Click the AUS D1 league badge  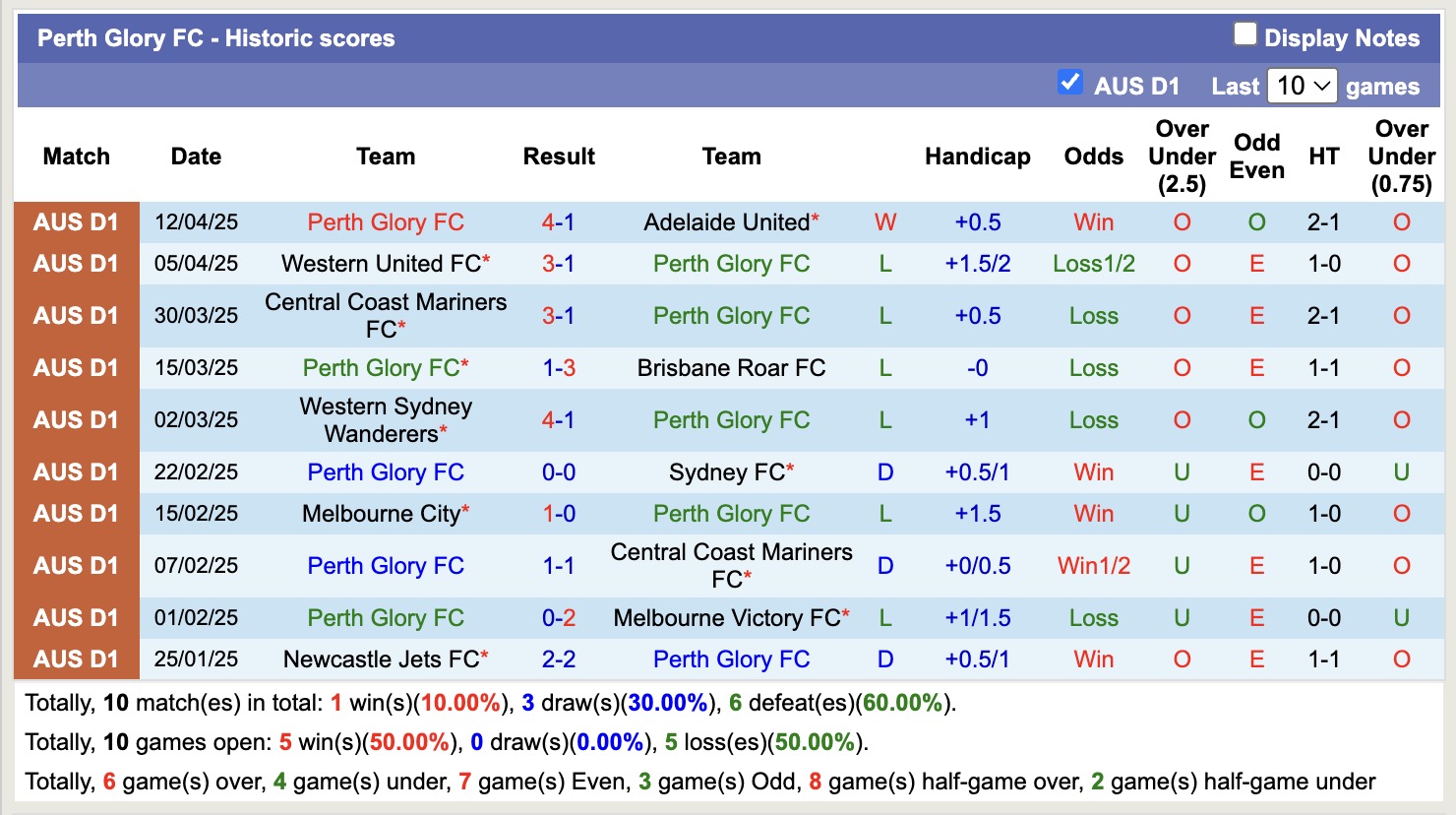click(x=76, y=222)
